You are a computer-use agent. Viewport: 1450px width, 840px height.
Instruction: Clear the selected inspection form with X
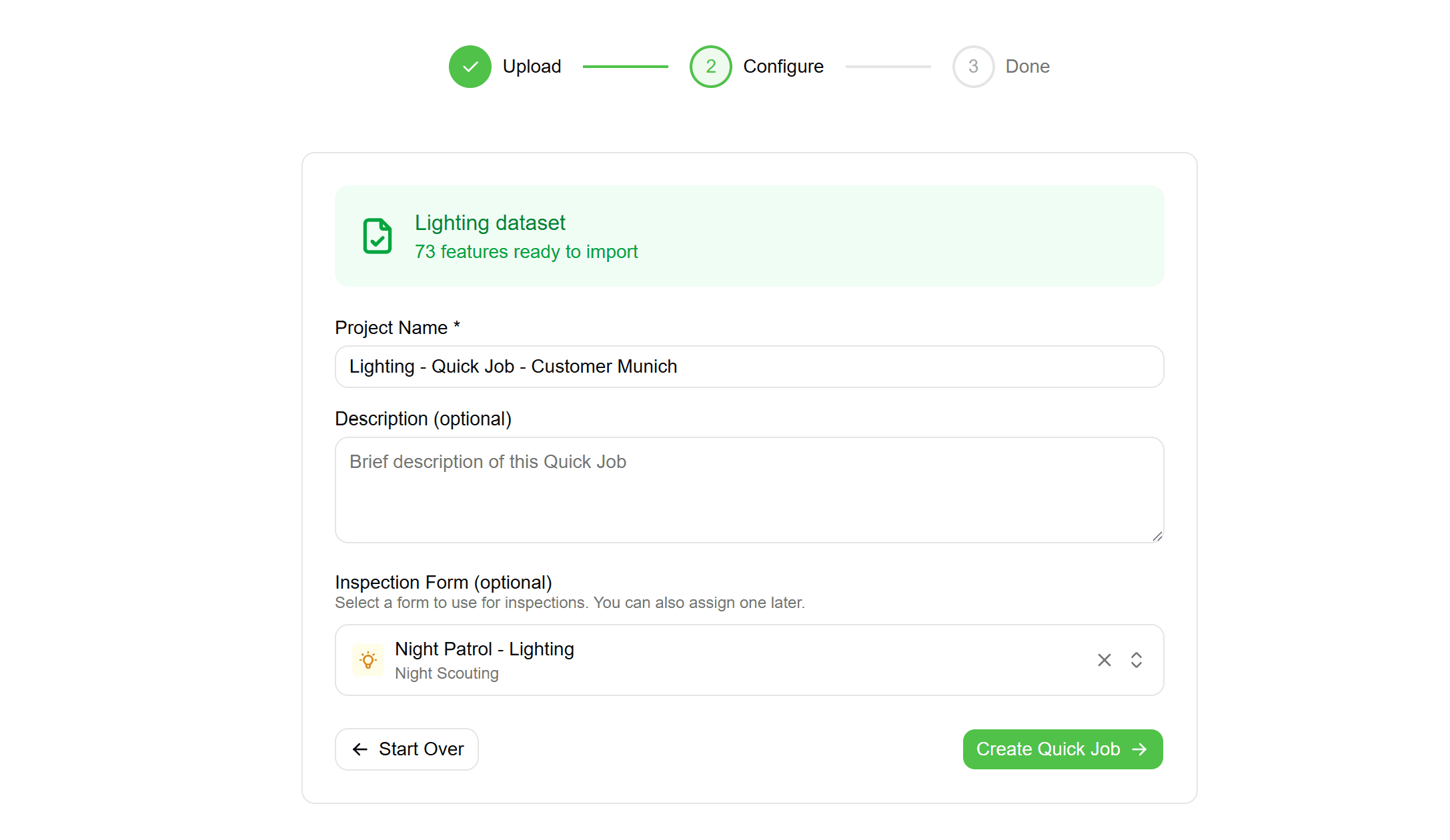click(x=1105, y=660)
